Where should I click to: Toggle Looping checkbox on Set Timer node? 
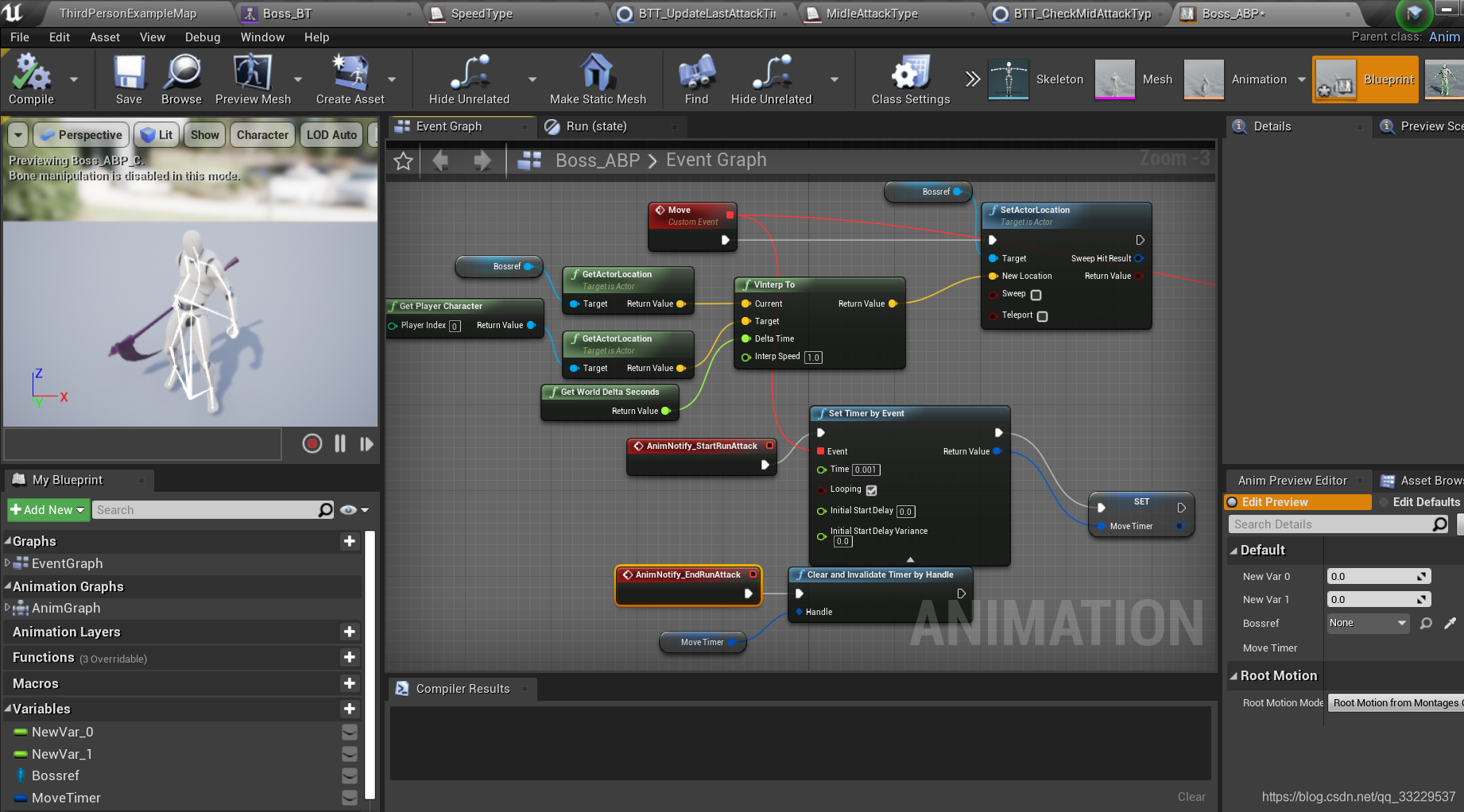[x=871, y=490]
